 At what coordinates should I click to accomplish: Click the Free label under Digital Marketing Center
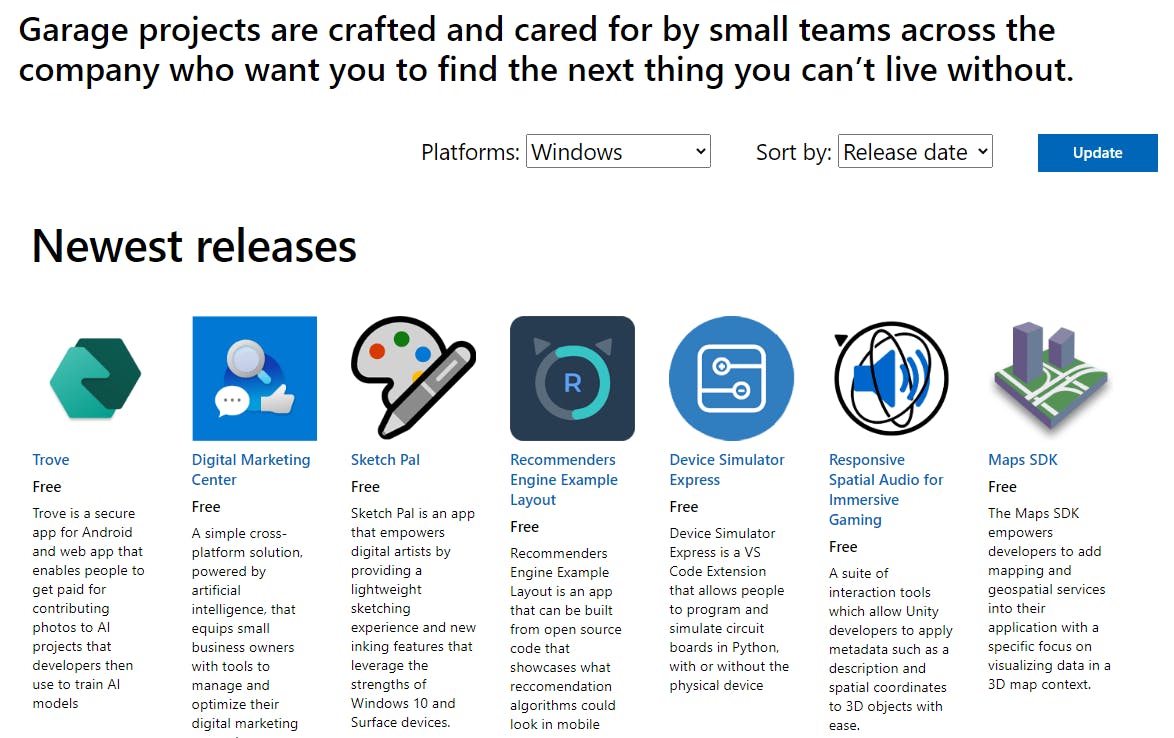pyautogui.click(x=206, y=507)
